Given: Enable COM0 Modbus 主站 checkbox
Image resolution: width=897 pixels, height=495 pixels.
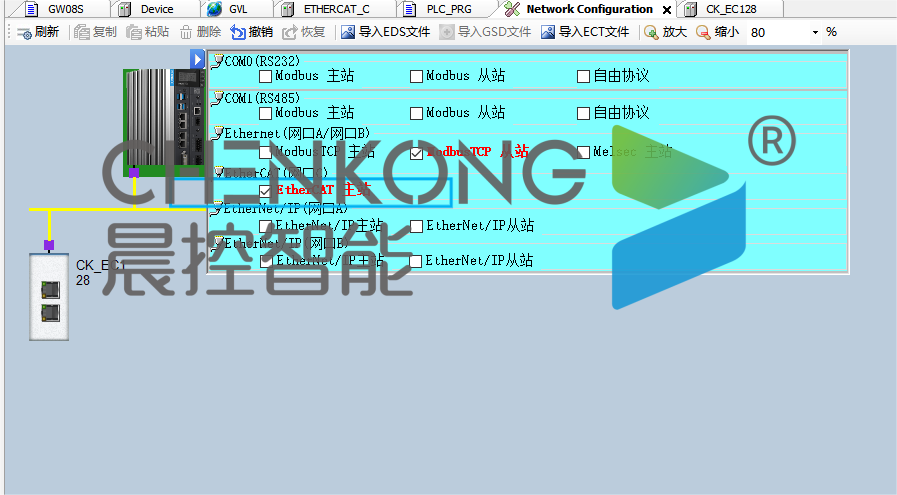Looking at the screenshot, I should (265, 76).
